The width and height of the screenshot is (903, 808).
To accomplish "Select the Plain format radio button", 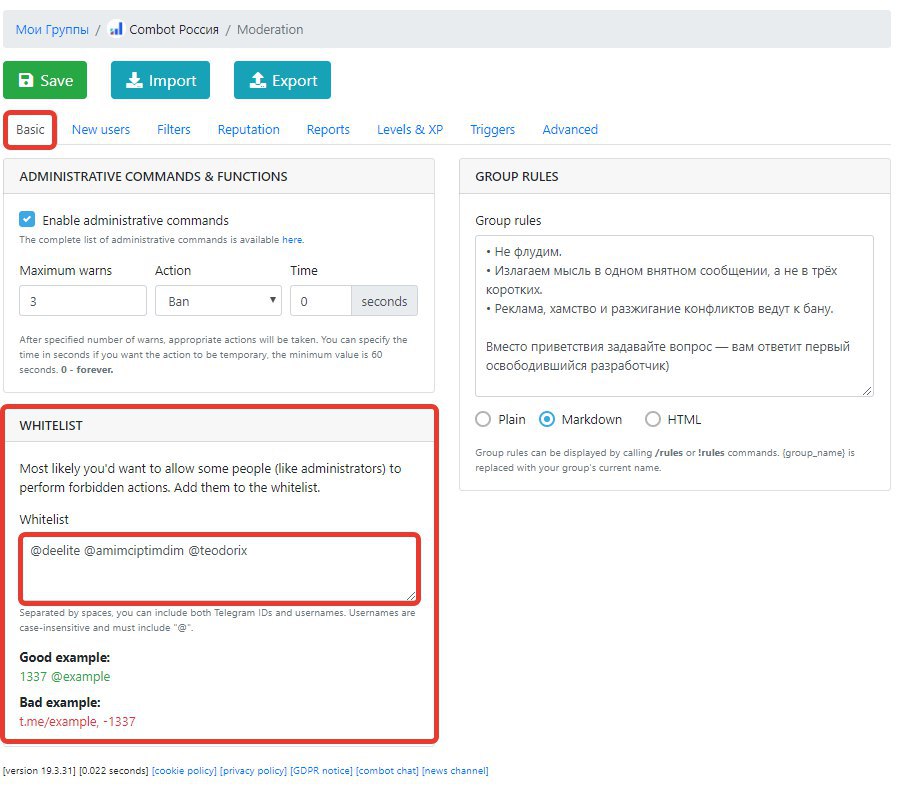I will pyautogui.click(x=483, y=419).
